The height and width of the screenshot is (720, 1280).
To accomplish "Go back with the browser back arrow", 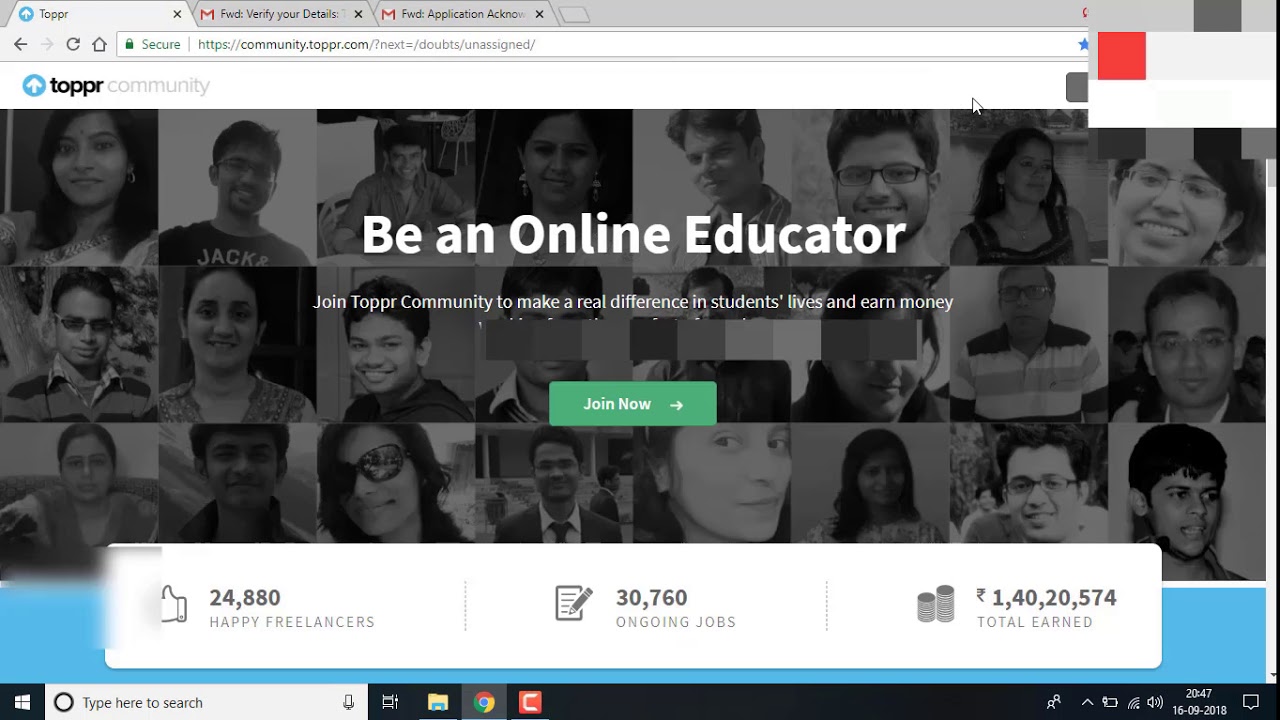I will (20, 44).
